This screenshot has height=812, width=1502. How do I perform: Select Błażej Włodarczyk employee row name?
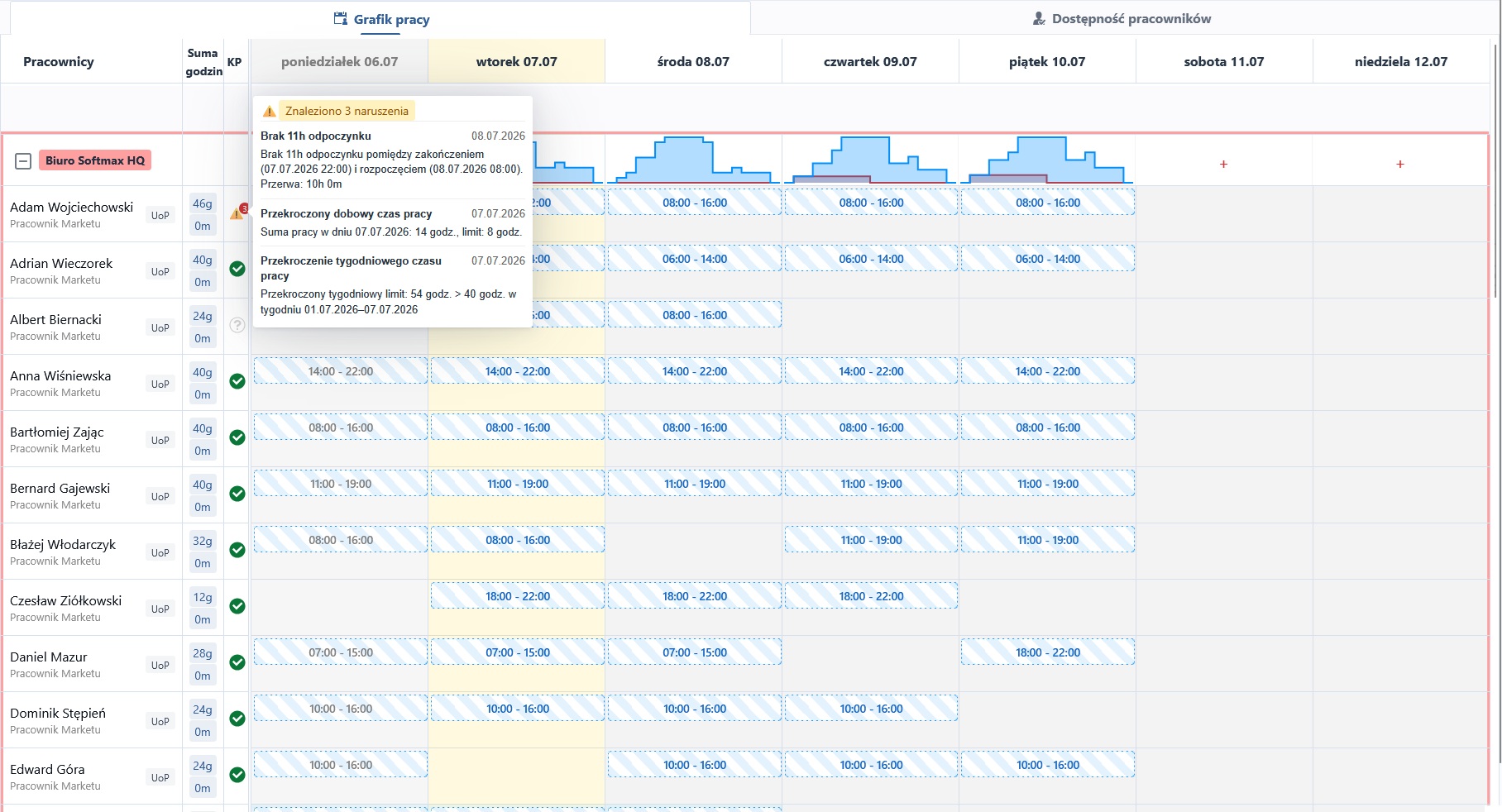pos(63,544)
